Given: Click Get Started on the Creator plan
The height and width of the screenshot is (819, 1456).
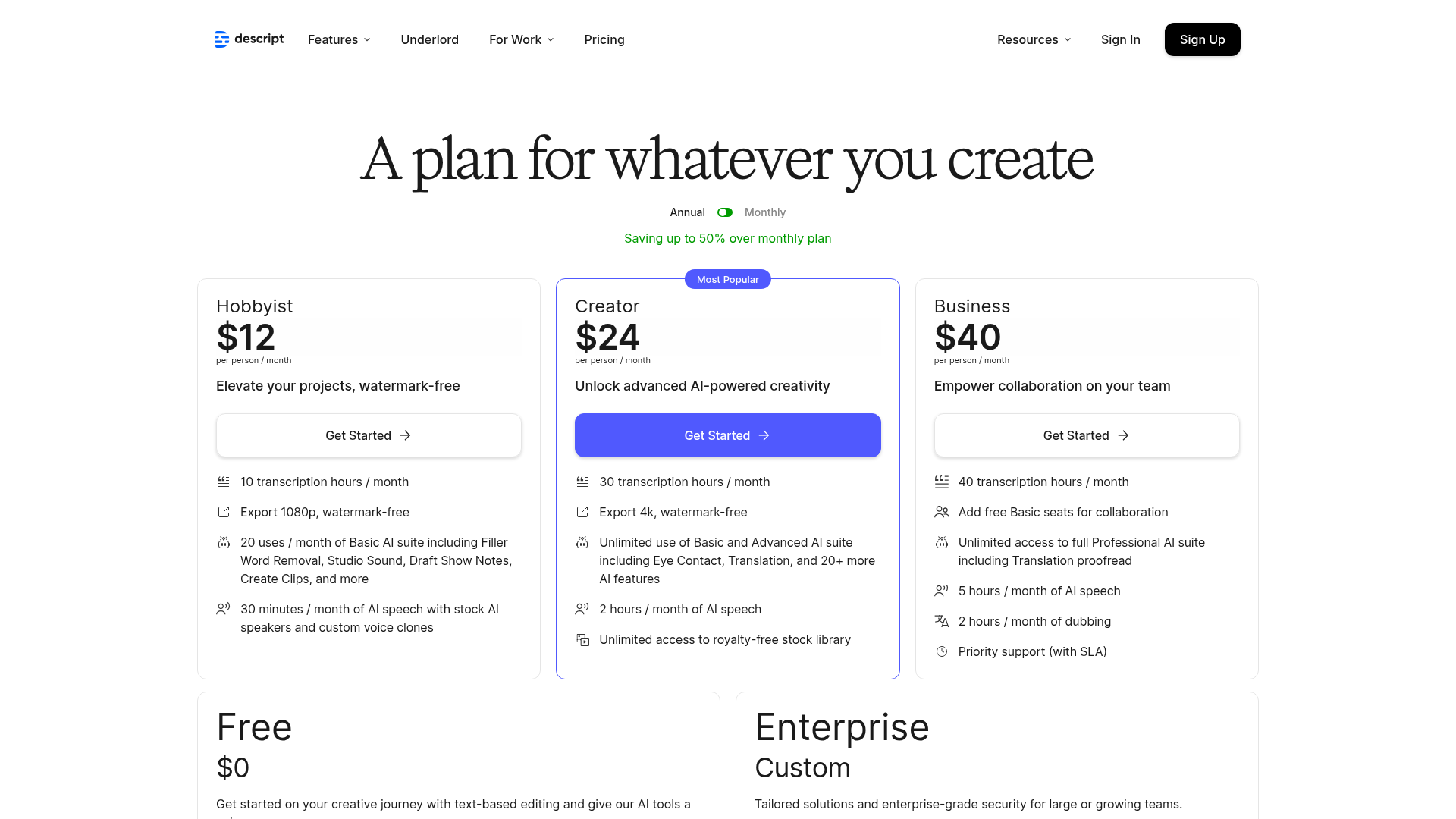Looking at the screenshot, I should tap(727, 435).
